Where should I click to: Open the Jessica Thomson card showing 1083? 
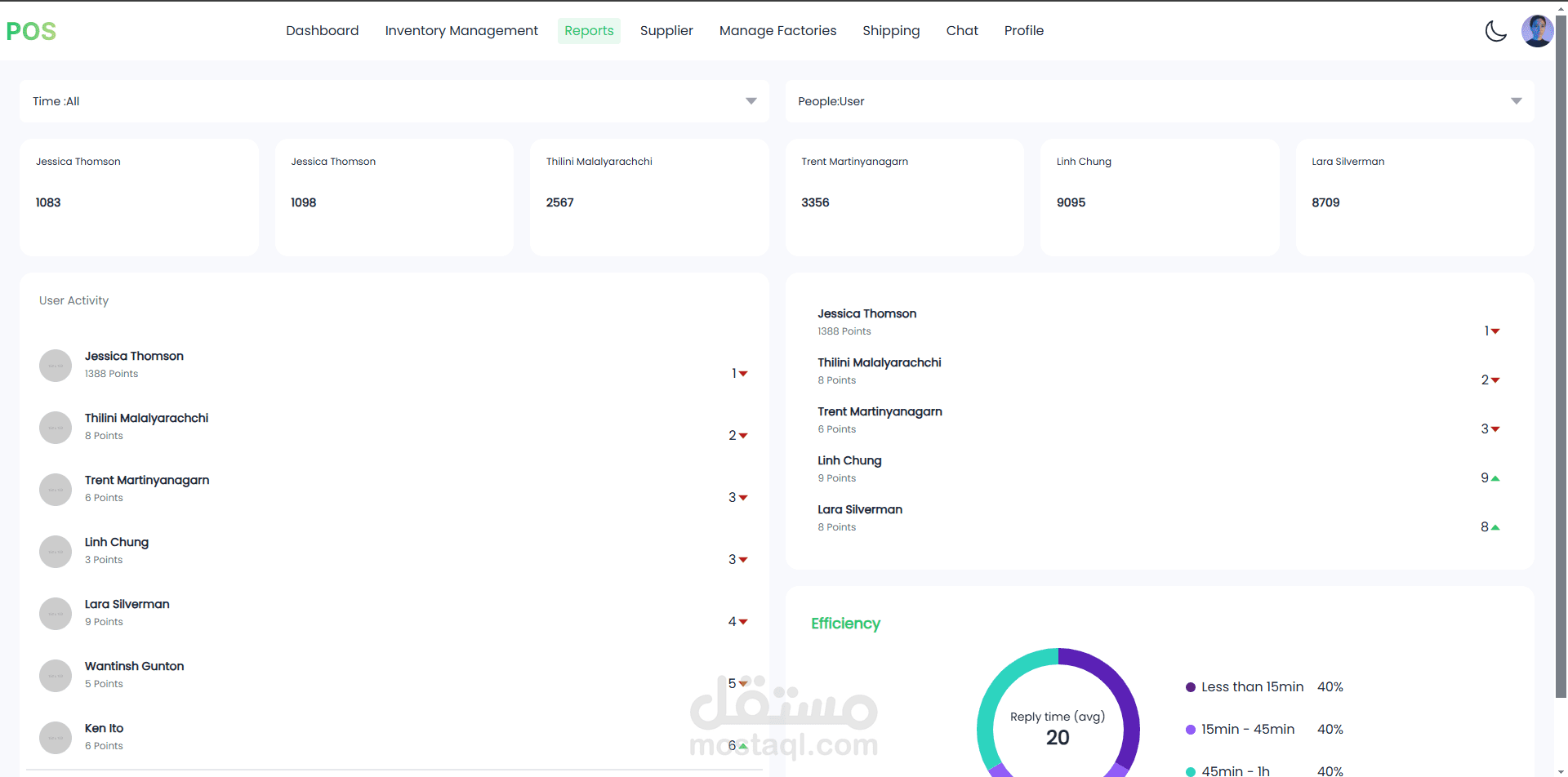139,198
